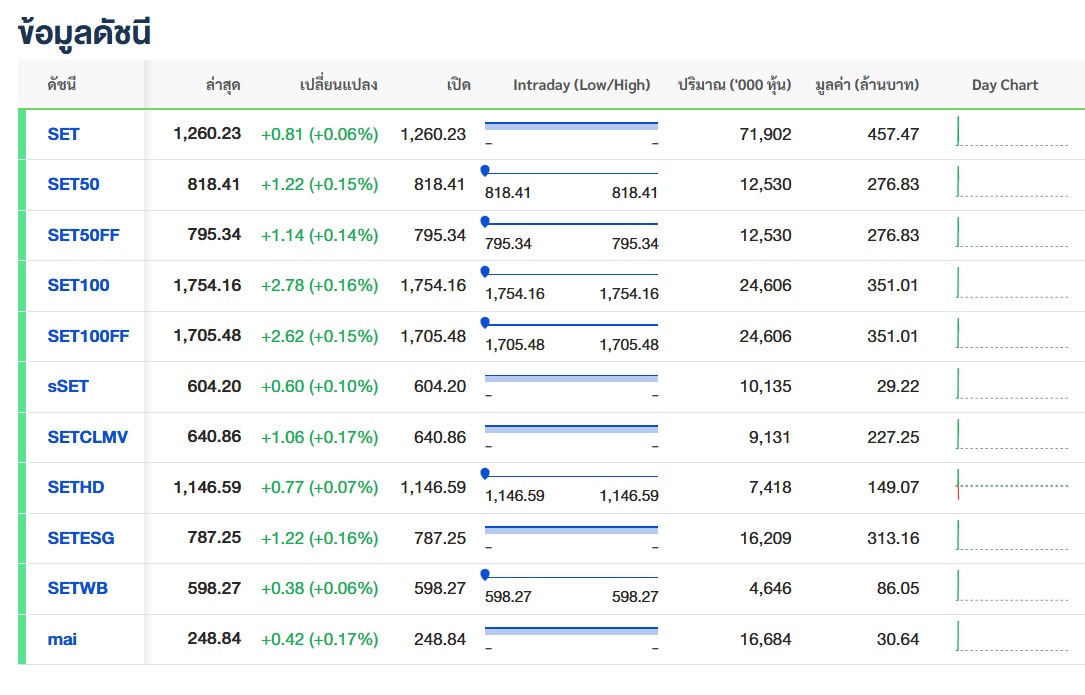Open the SET100 index link

(x=78, y=285)
